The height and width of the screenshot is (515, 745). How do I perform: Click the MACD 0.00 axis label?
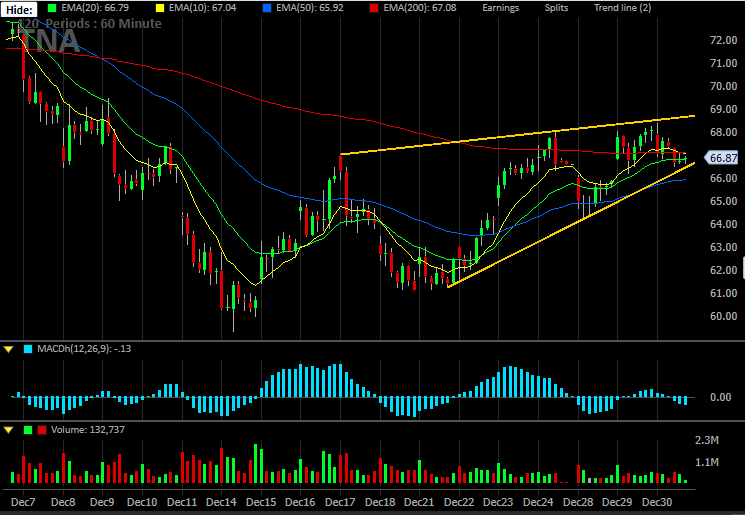pyautogui.click(x=721, y=397)
